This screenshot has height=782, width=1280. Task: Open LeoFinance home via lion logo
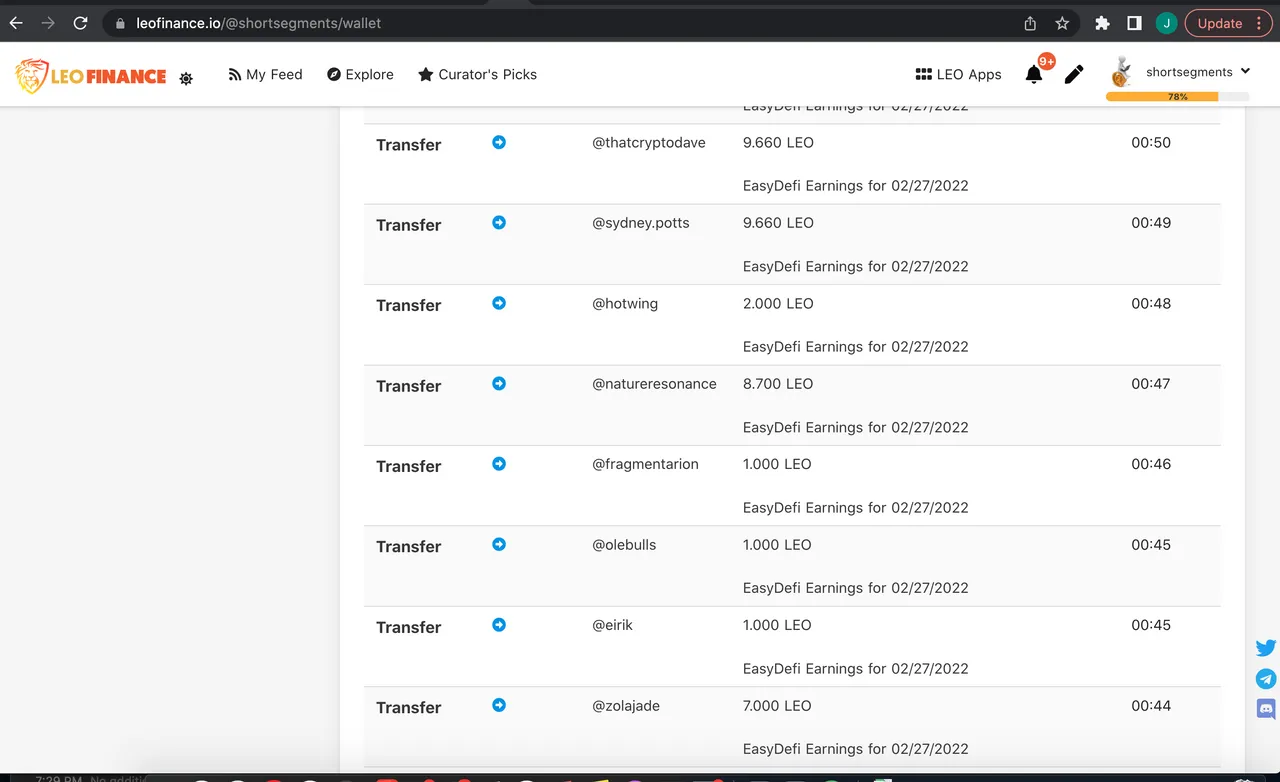[x=91, y=75]
